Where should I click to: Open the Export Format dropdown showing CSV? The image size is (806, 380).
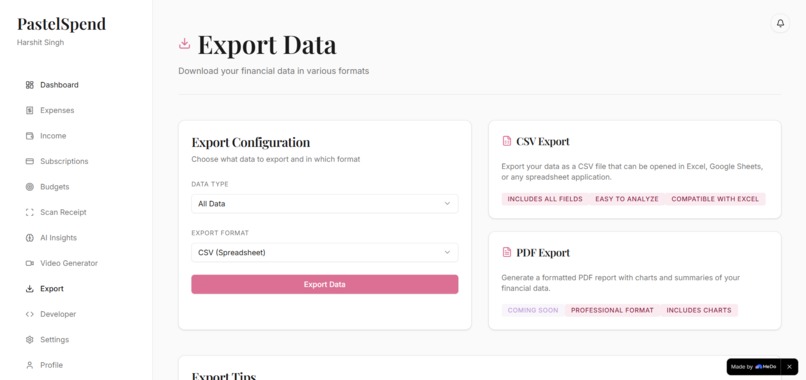tap(325, 252)
